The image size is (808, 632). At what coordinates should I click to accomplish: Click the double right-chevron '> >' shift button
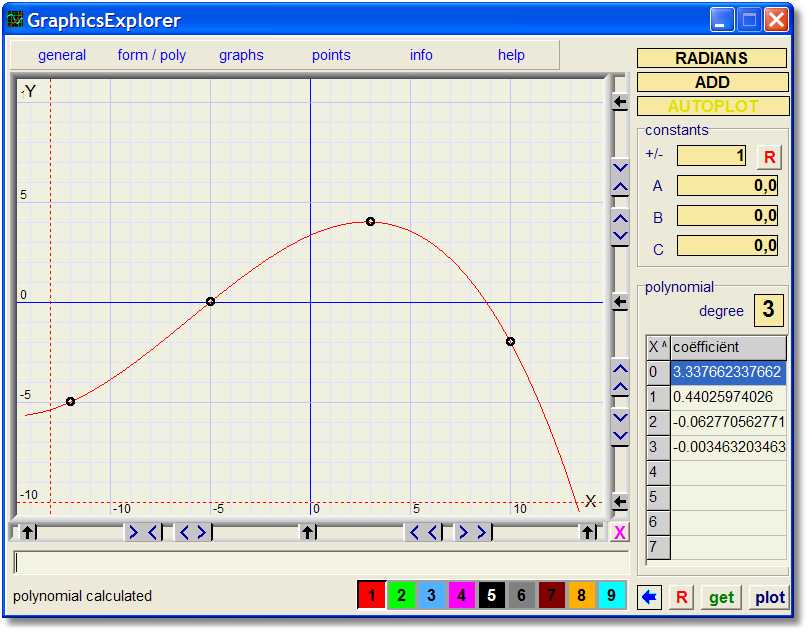tap(473, 532)
